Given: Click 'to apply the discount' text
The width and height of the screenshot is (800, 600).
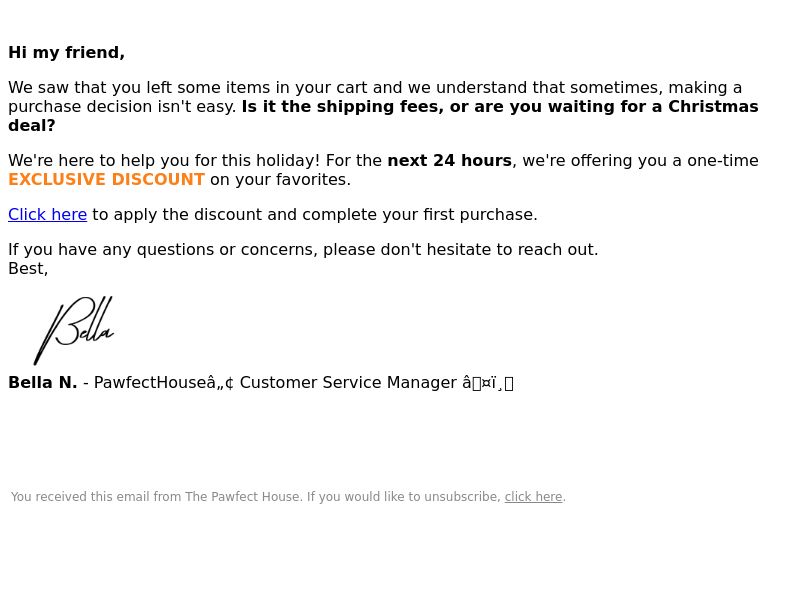Looking at the screenshot, I should click(315, 215).
